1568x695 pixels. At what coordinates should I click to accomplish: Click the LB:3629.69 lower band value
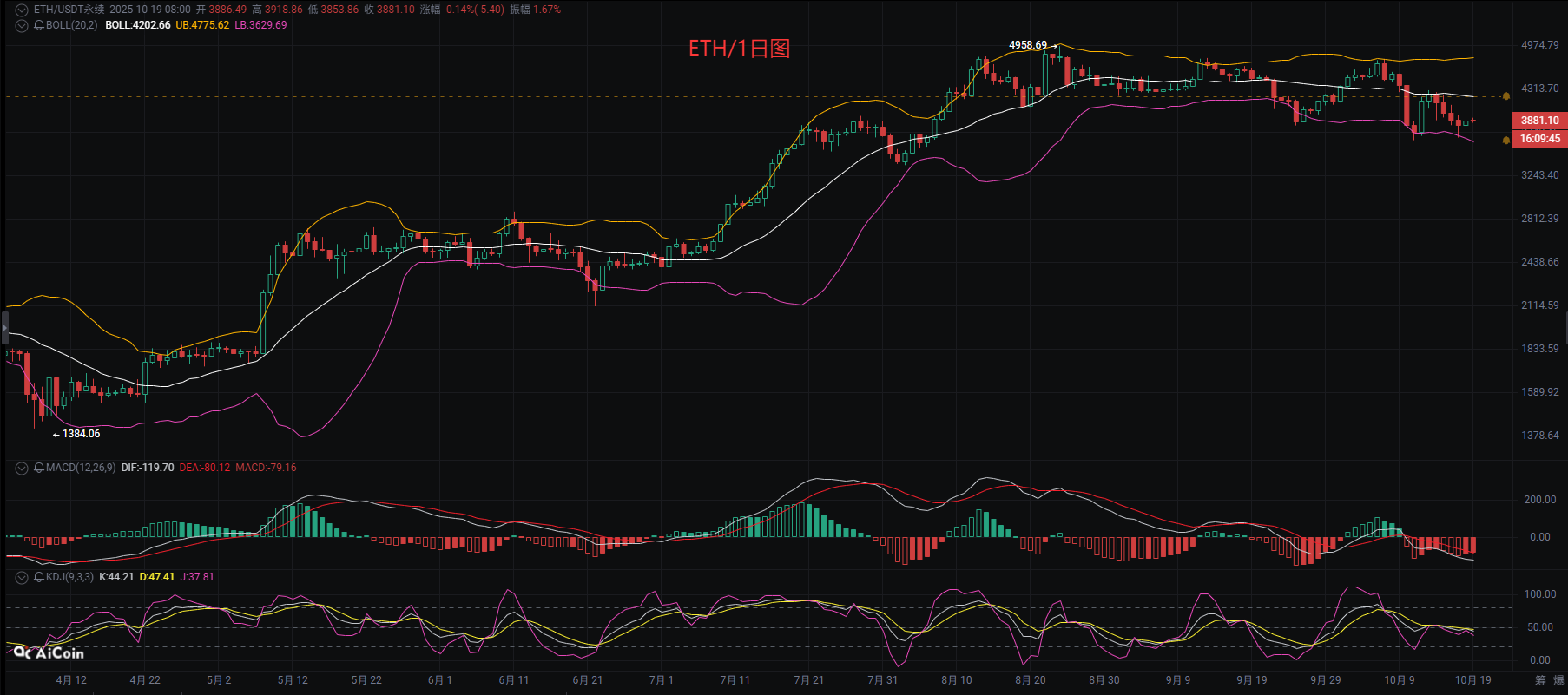(260, 25)
